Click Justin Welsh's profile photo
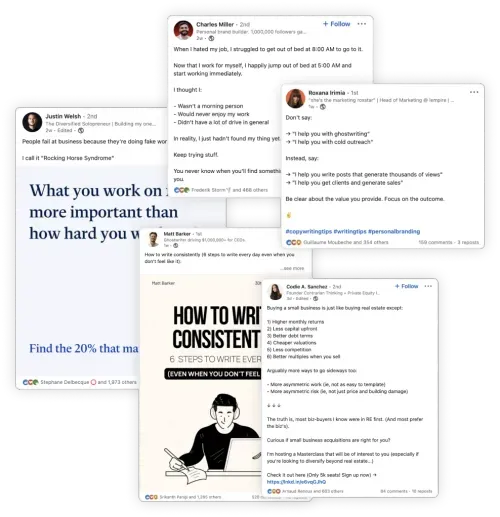The image size is (500, 517). (x=32, y=122)
